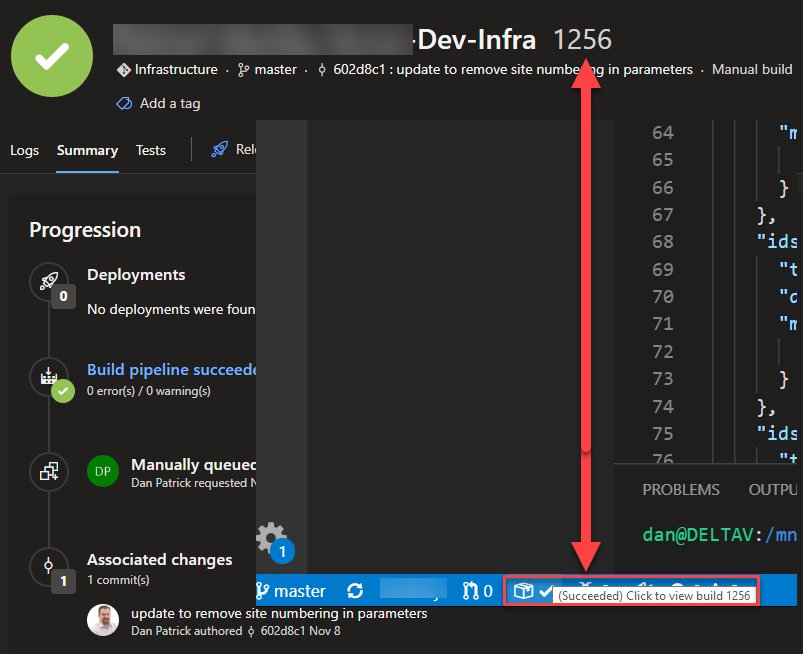
Task: Click the '1 commit(s)' text
Action: 118,580
